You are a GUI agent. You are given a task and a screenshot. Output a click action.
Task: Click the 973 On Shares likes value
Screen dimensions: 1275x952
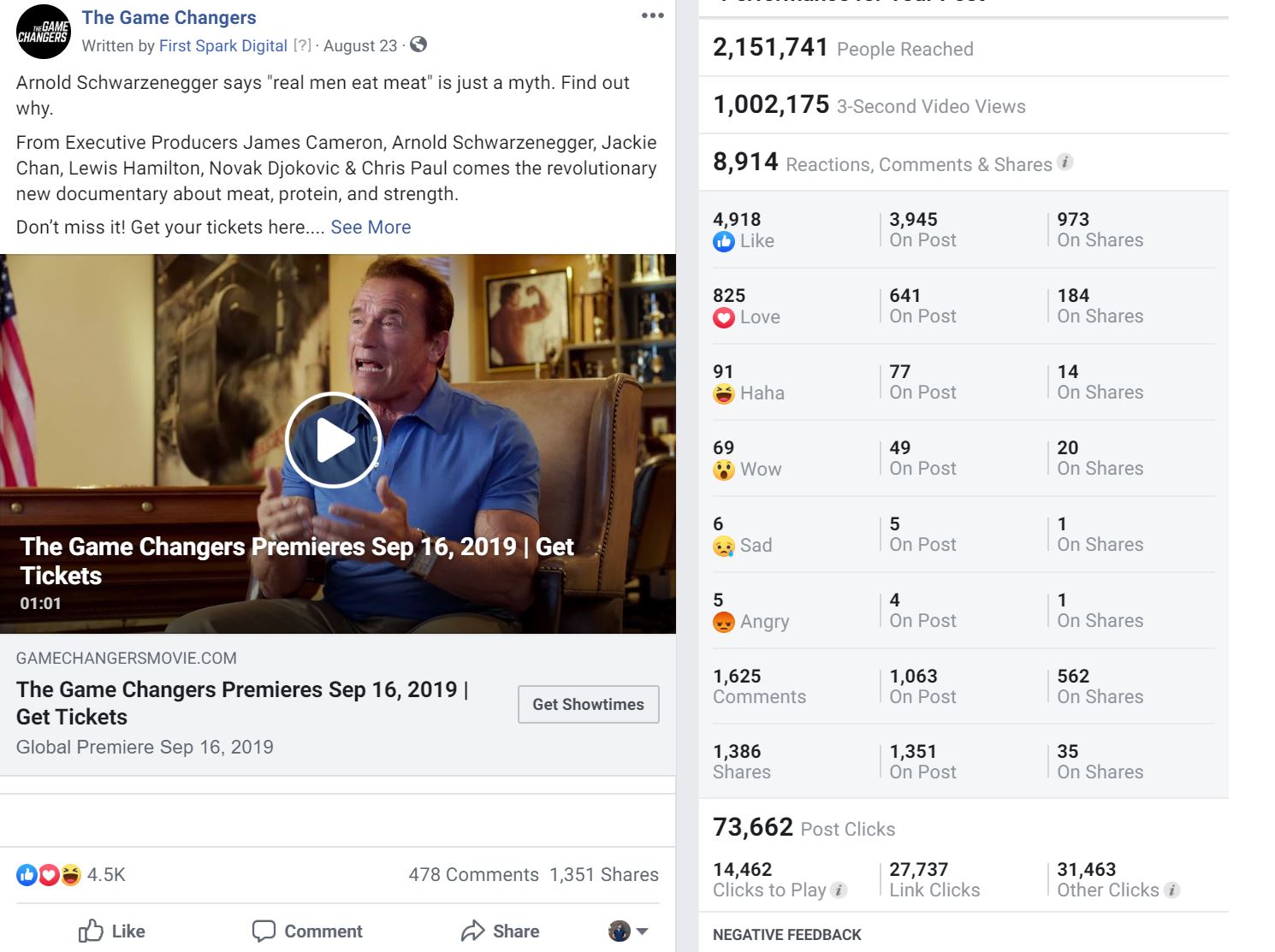click(1073, 220)
